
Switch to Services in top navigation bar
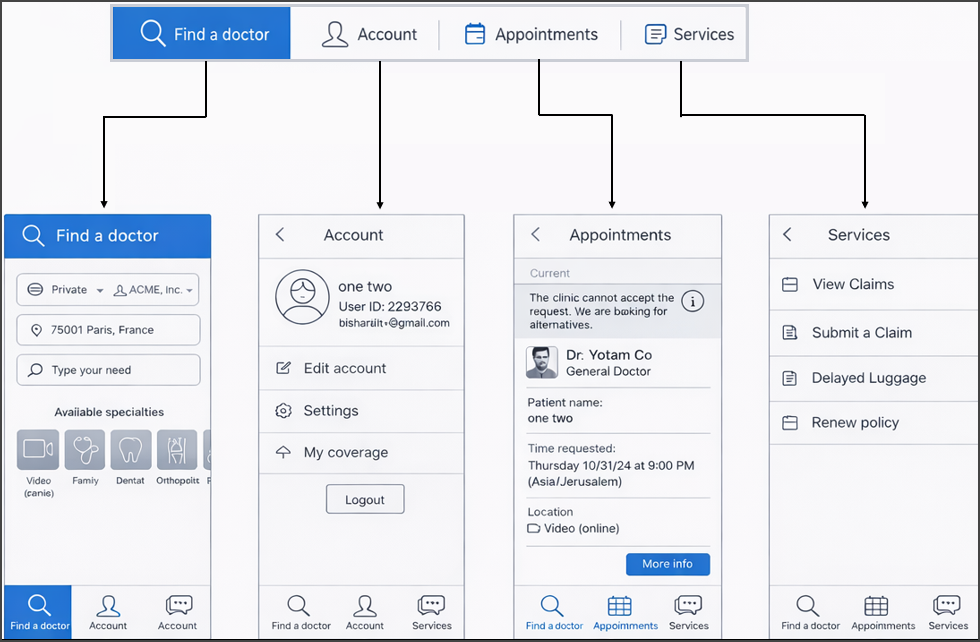(689, 34)
